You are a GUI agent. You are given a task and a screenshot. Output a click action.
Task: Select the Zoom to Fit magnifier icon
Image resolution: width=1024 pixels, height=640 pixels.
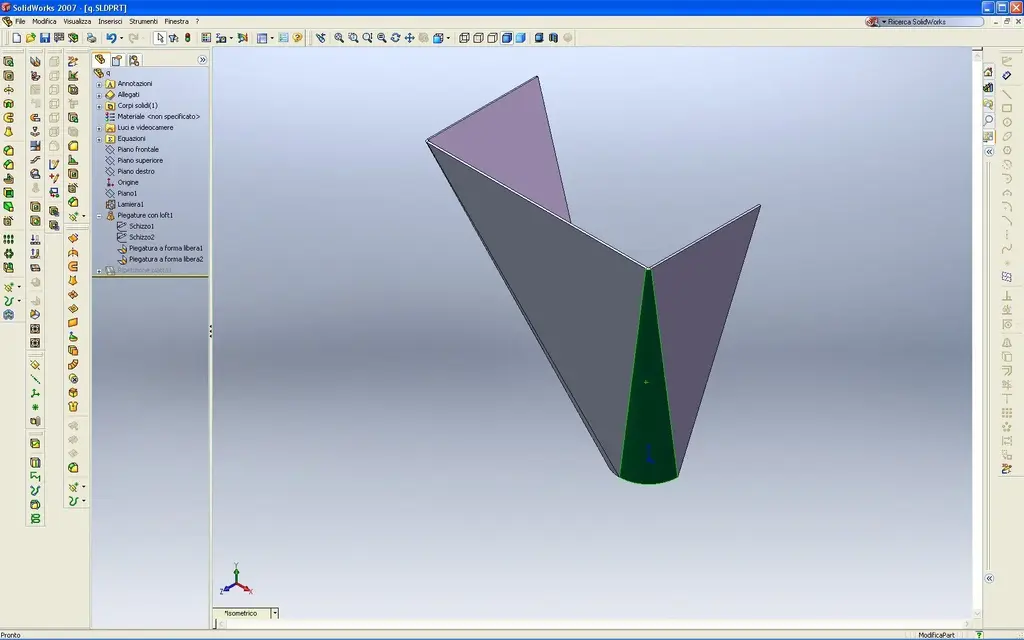pos(339,38)
